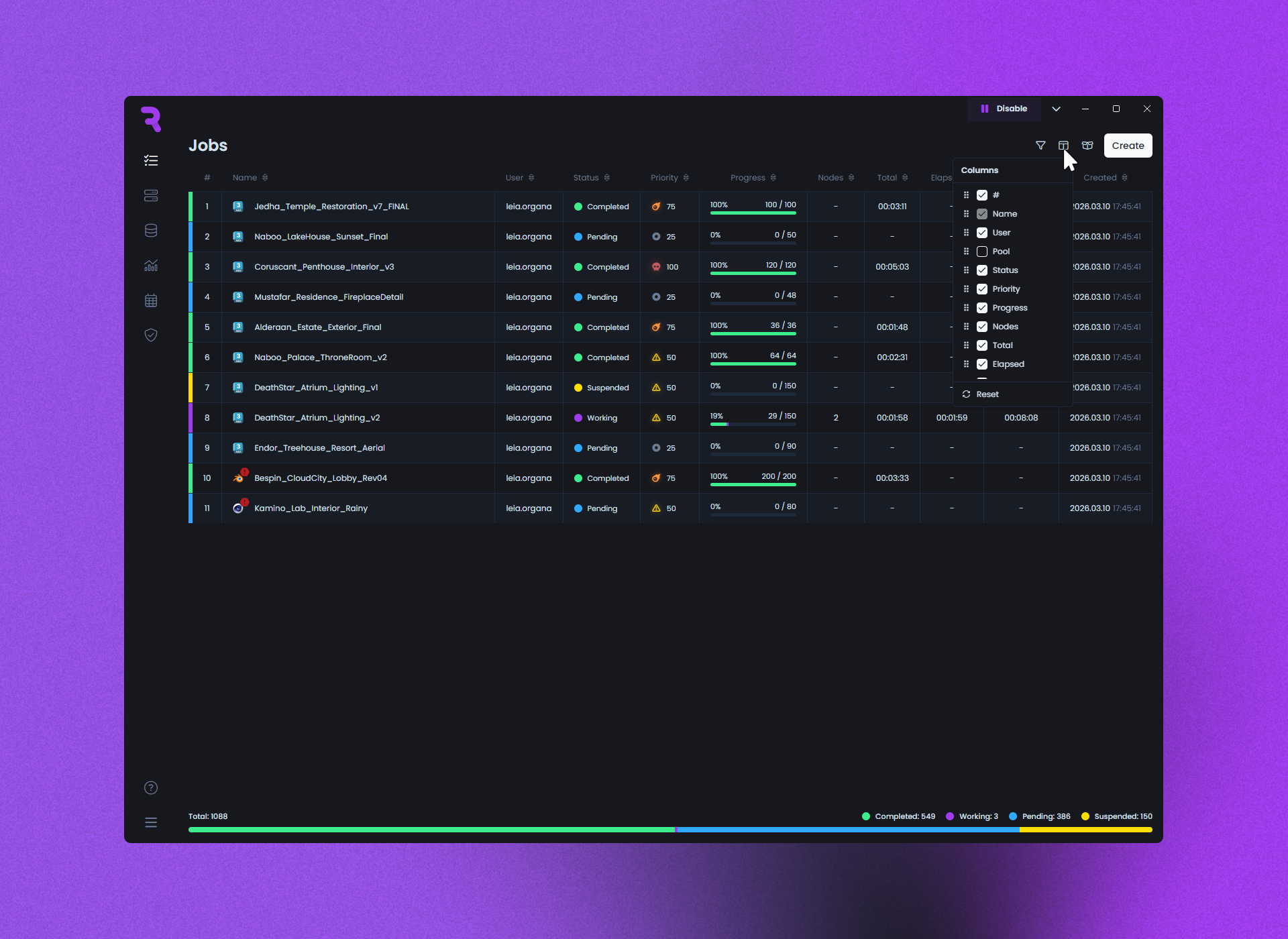
Task: Click the Blender icon of Bespin_CloudCity_Lobby_Rev04
Action: pos(238,478)
